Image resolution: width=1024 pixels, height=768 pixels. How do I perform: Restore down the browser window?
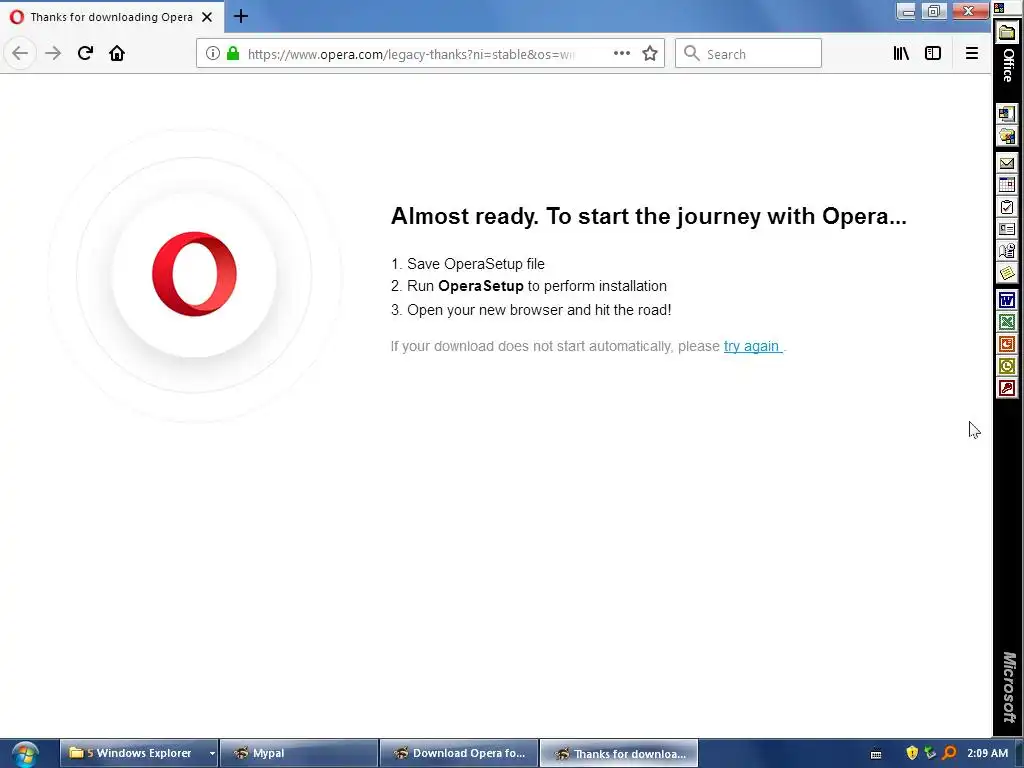click(934, 11)
